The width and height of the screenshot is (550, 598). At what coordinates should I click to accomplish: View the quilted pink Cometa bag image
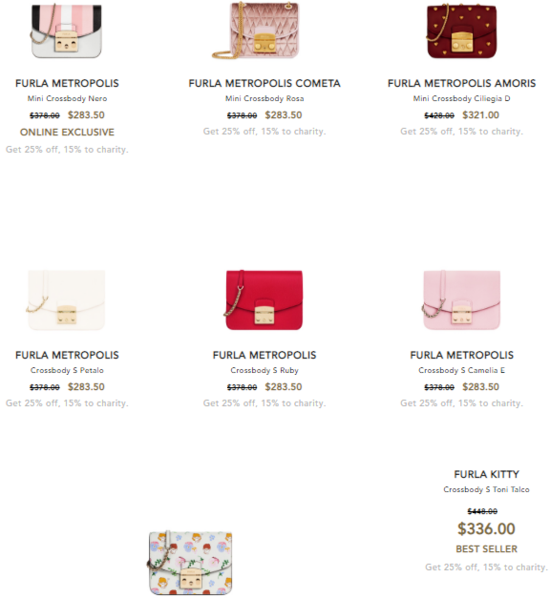pos(256,30)
